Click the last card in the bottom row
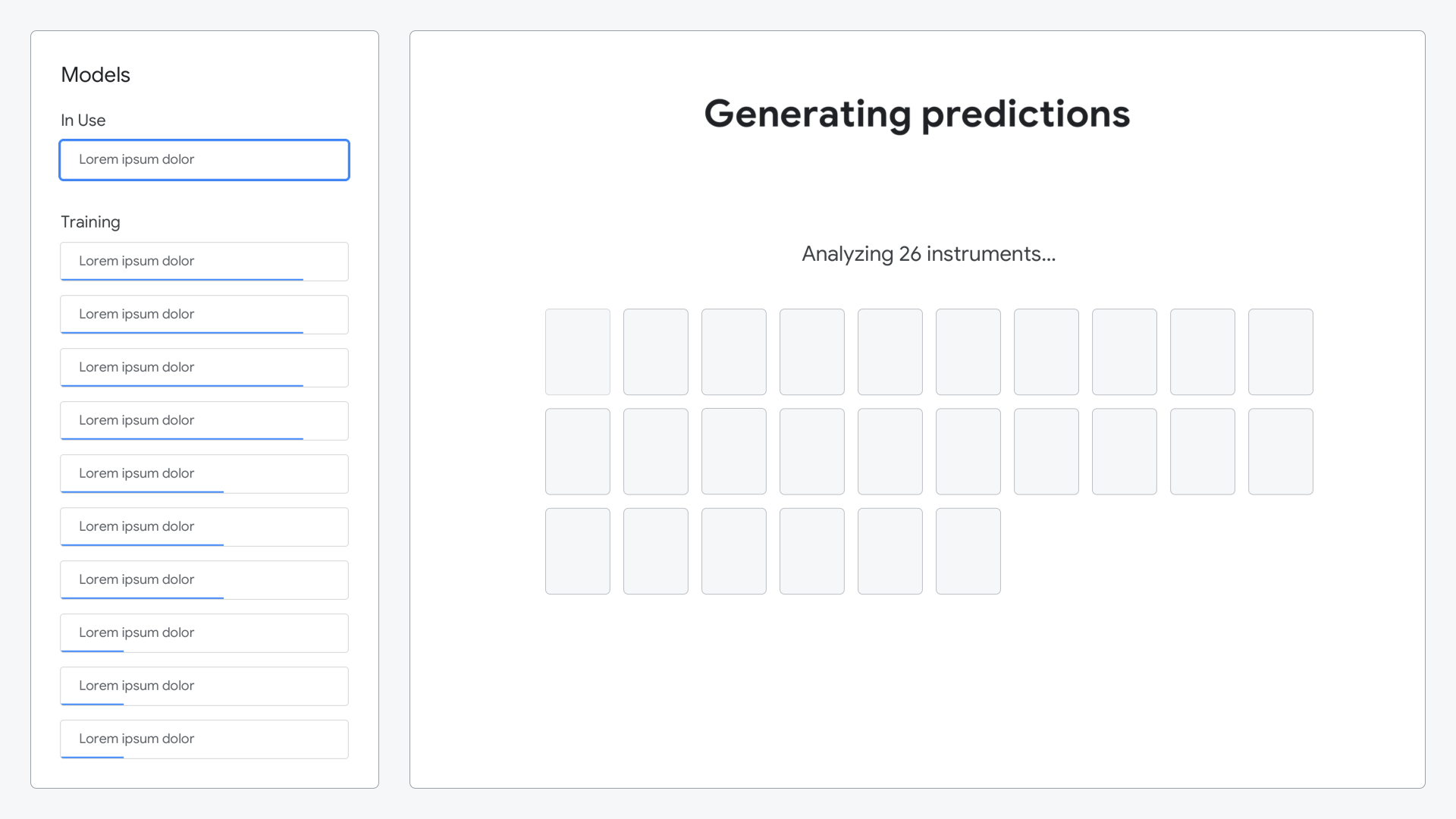The height and width of the screenshot is (819, 1456). pos(968,551)
